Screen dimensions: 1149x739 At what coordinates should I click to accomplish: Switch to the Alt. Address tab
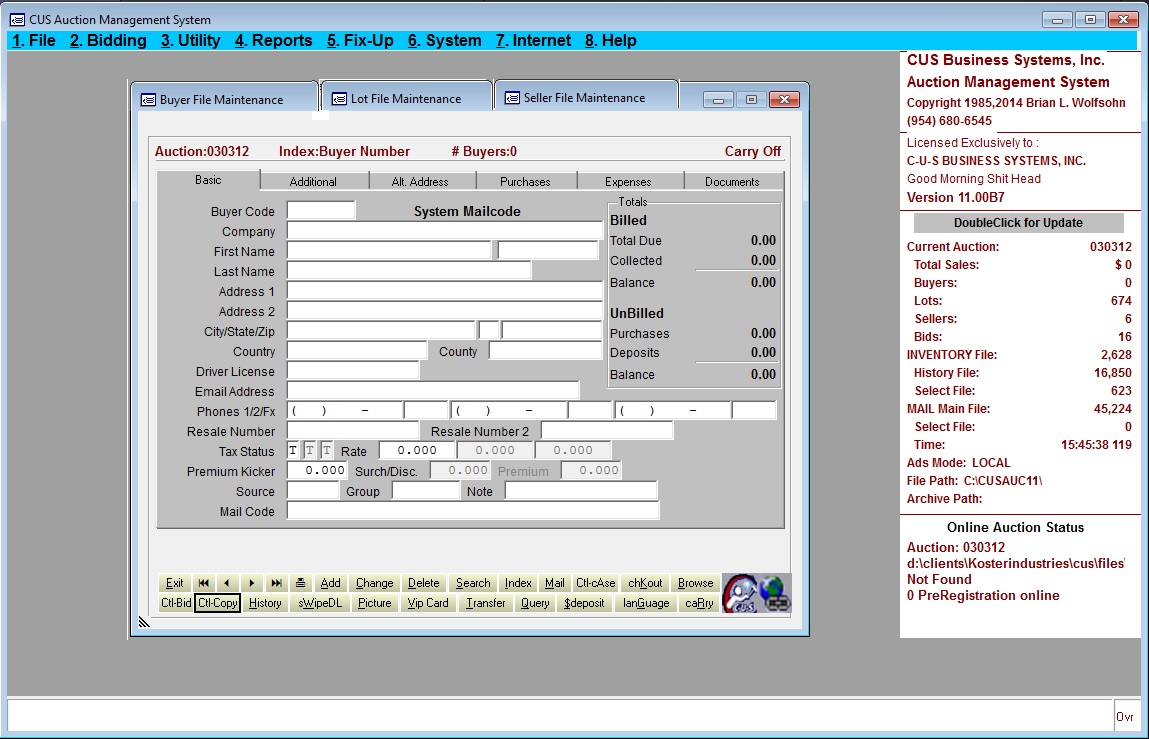click(x=420, y=182)
